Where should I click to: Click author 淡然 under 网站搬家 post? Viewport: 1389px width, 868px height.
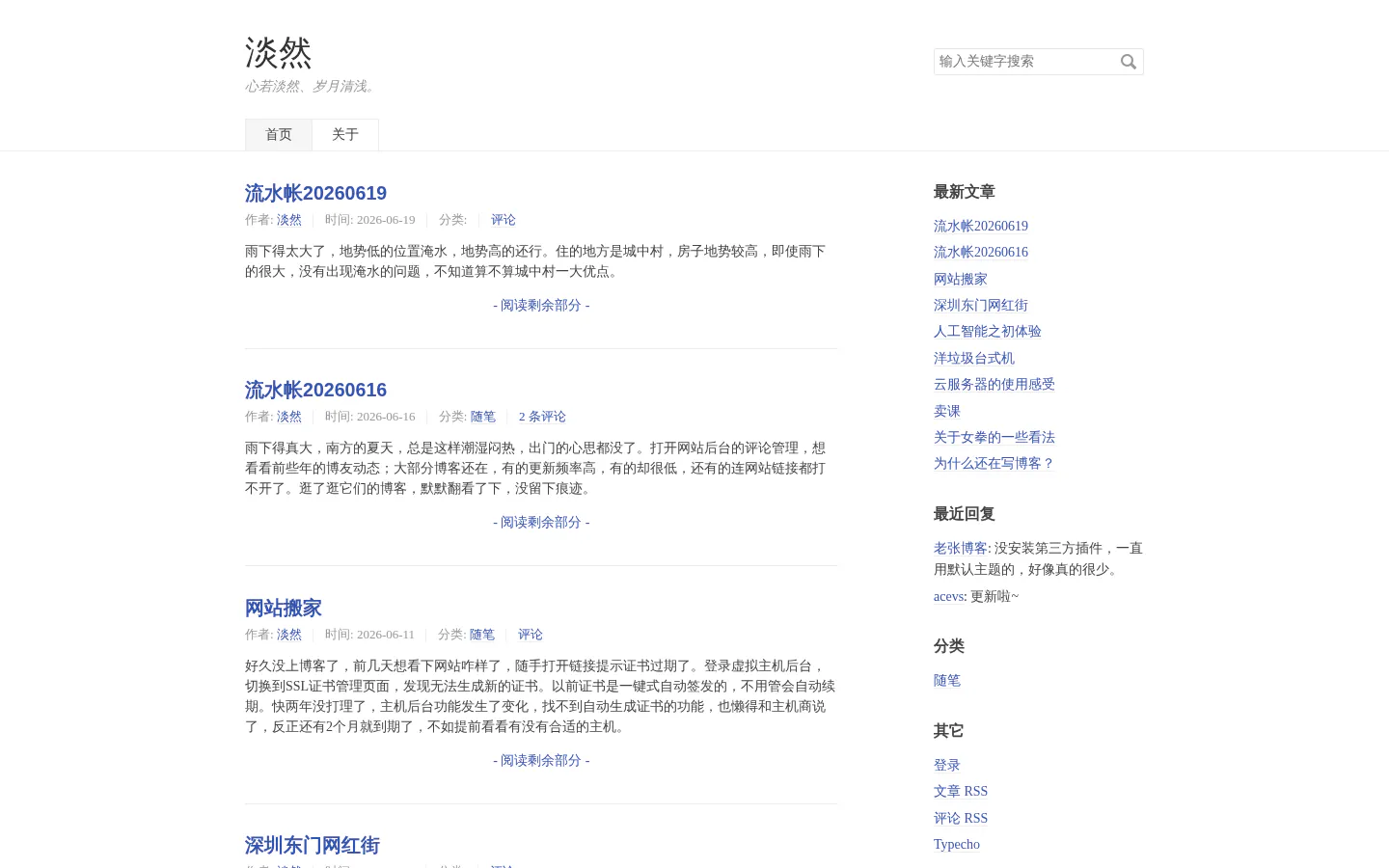click(289, 635)
